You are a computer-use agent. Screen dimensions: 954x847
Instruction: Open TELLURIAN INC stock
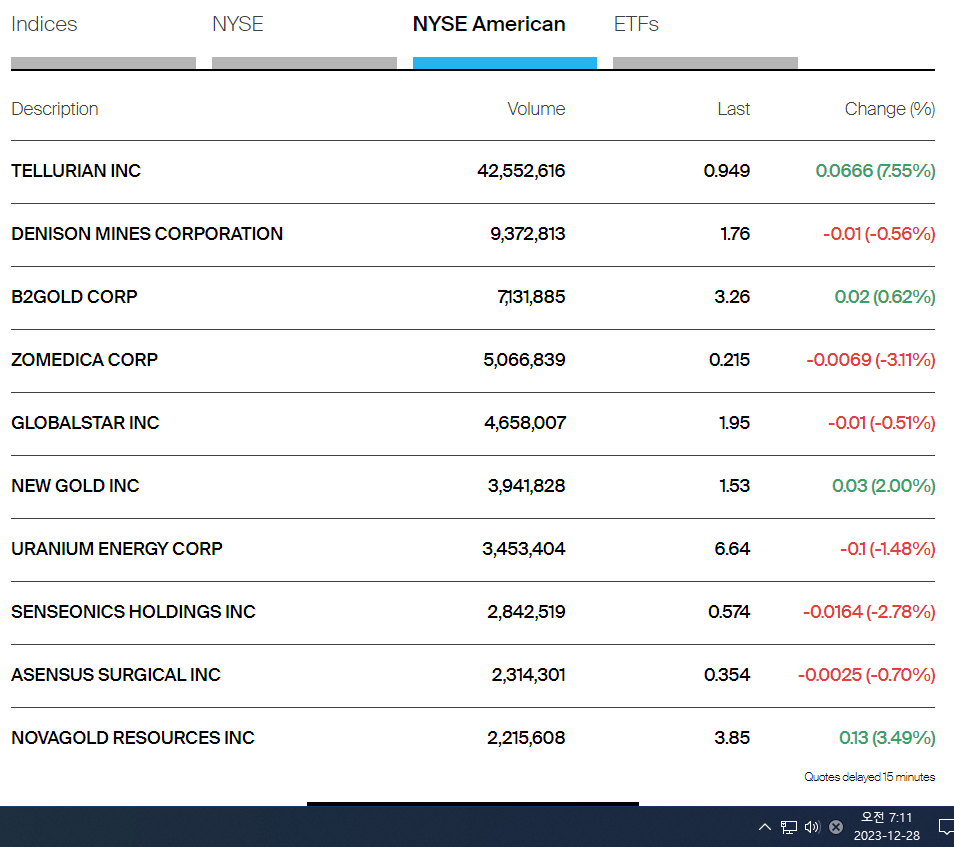76,171
